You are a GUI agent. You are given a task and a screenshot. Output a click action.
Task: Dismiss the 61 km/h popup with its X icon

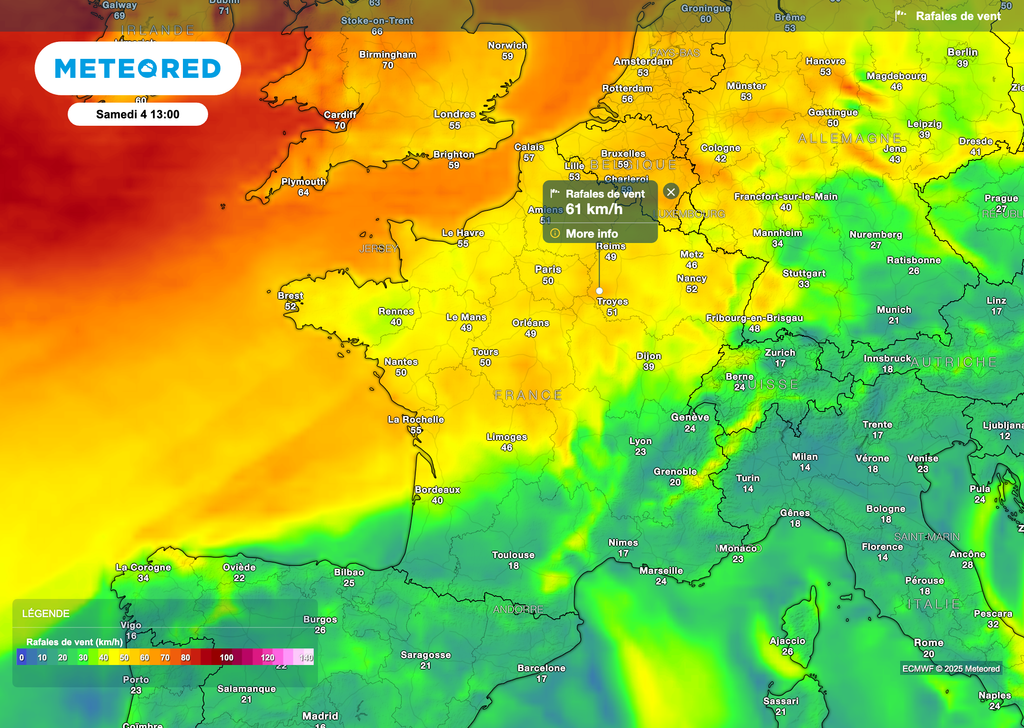(x=670, y=192)
